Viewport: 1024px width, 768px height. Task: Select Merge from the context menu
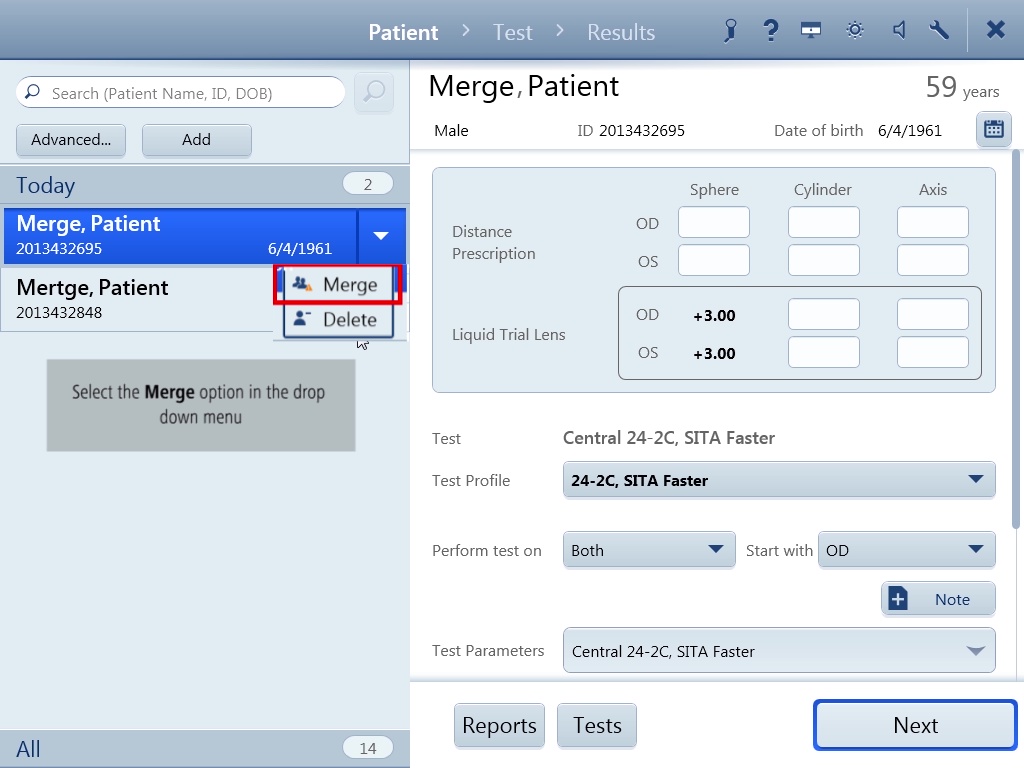pyautogui.click(x=344, y=284)
